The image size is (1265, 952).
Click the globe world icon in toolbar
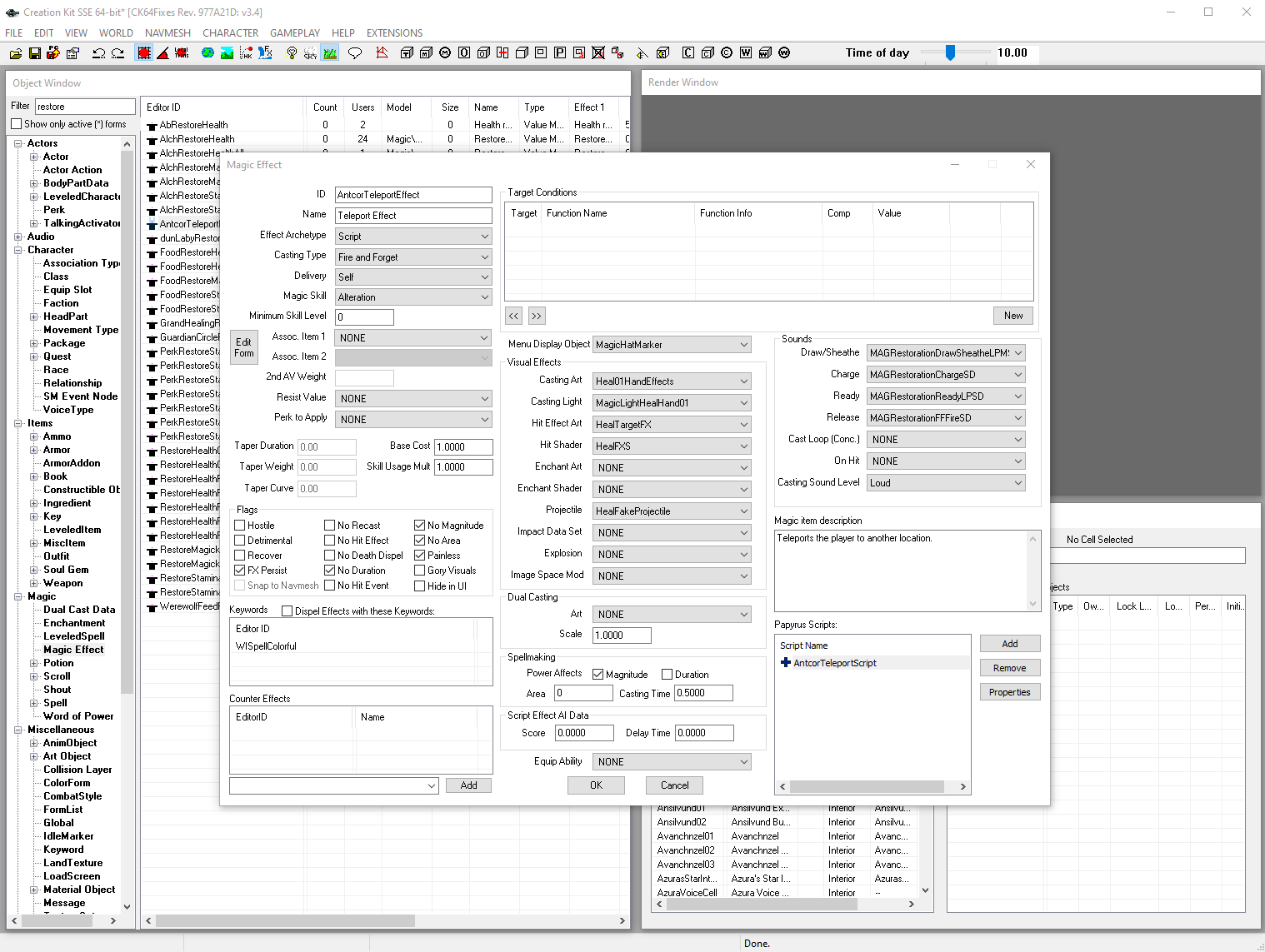pyautogui.click(x=207, y=53)
